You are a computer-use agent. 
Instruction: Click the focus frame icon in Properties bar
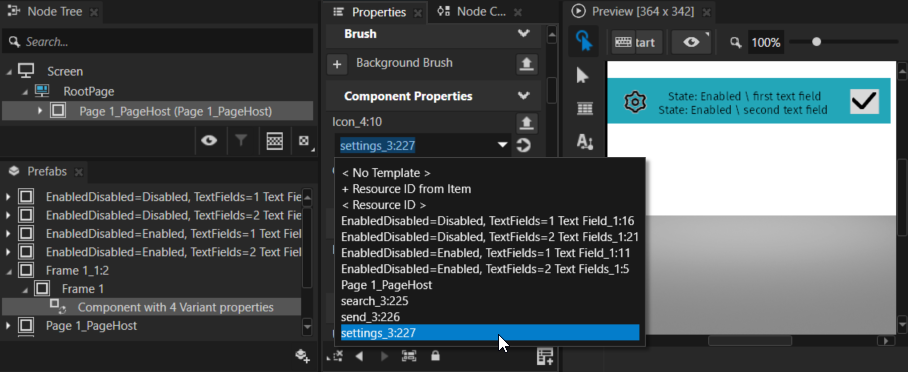(x=409, y=356)
